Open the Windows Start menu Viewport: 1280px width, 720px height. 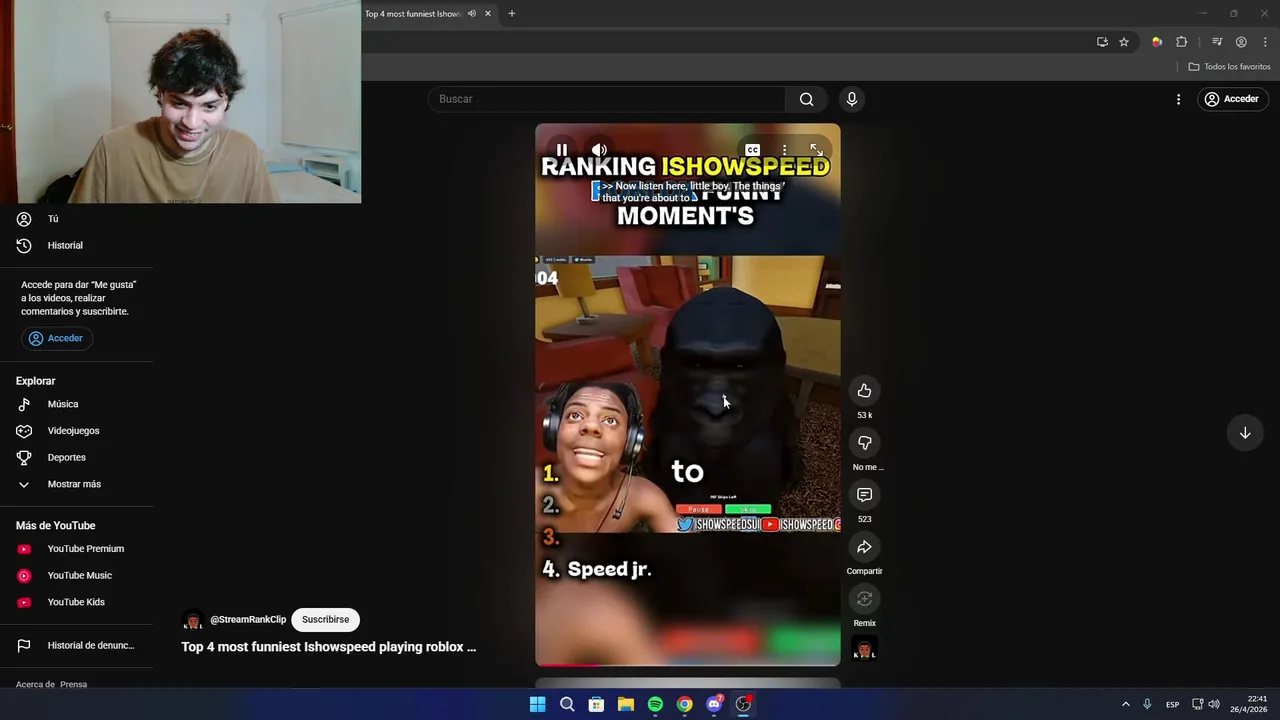click(537, 704)
